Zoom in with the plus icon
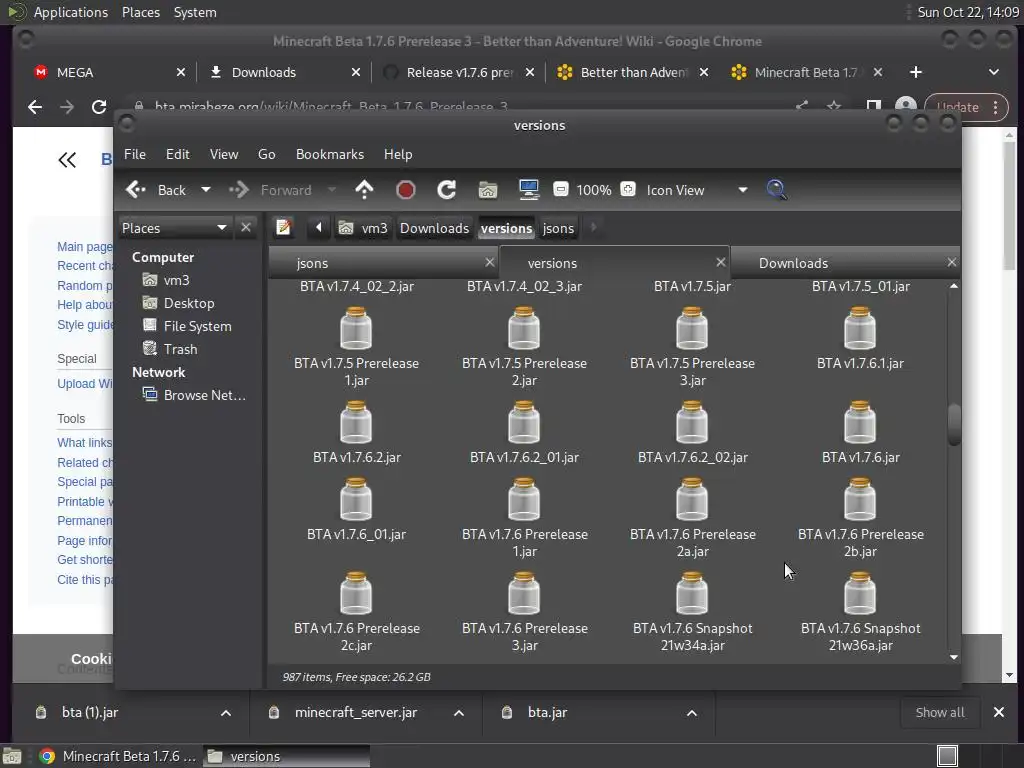1024x768 pixels. [628, 189]
